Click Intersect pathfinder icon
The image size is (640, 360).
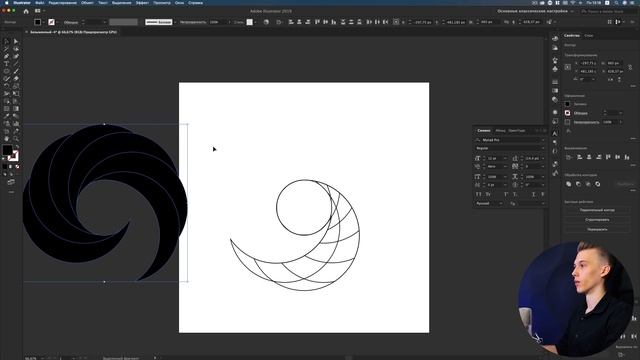tap(588, 184)
